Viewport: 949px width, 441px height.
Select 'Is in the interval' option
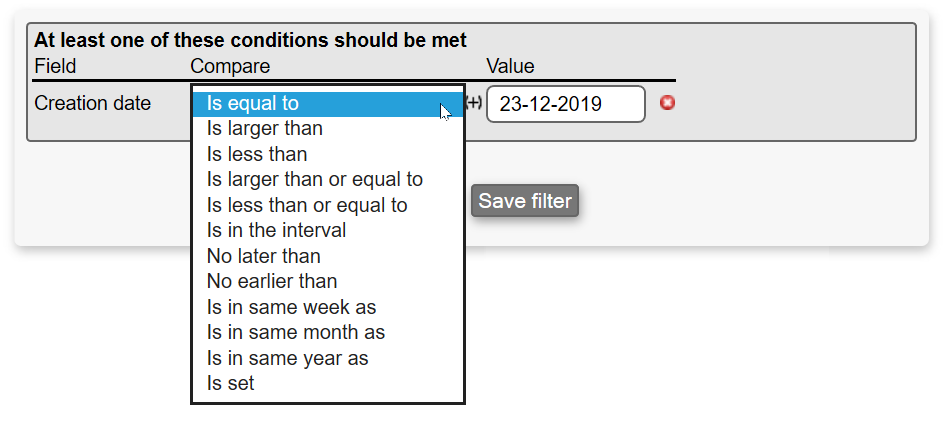(x=276, y=230)
